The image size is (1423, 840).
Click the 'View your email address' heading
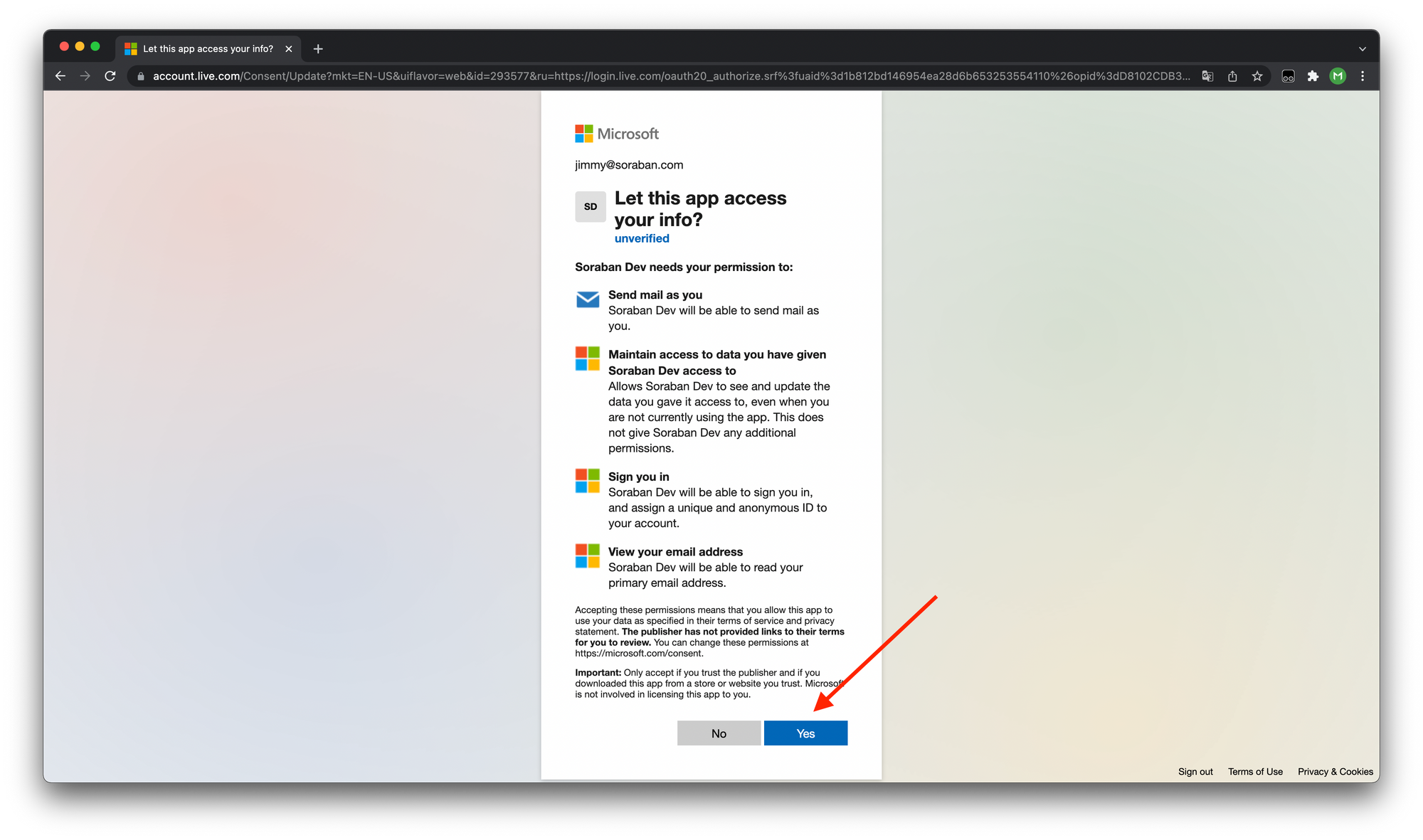coord(675,552)
